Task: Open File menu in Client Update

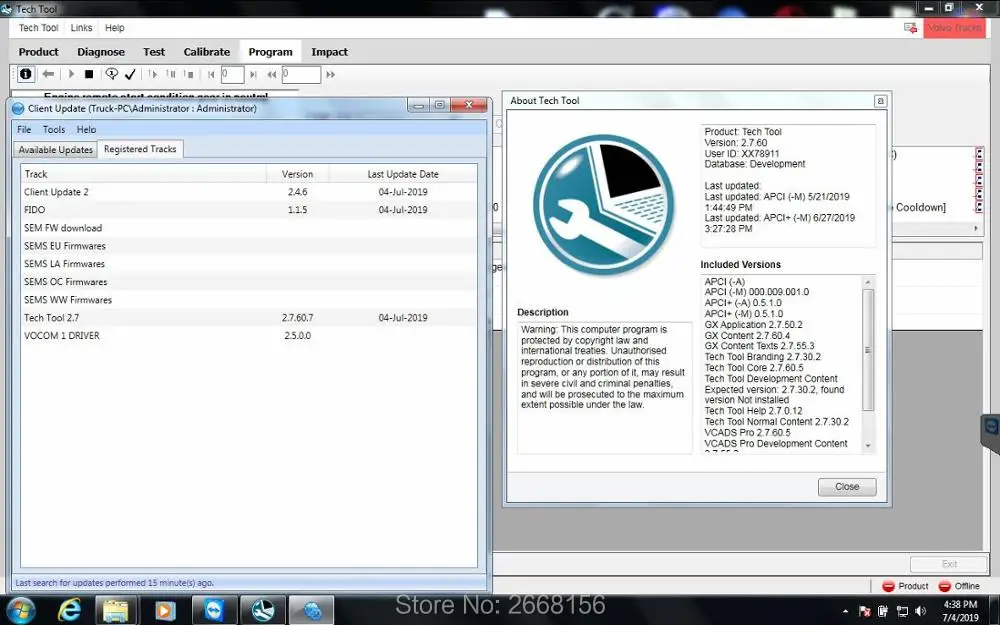Action: 24,129
